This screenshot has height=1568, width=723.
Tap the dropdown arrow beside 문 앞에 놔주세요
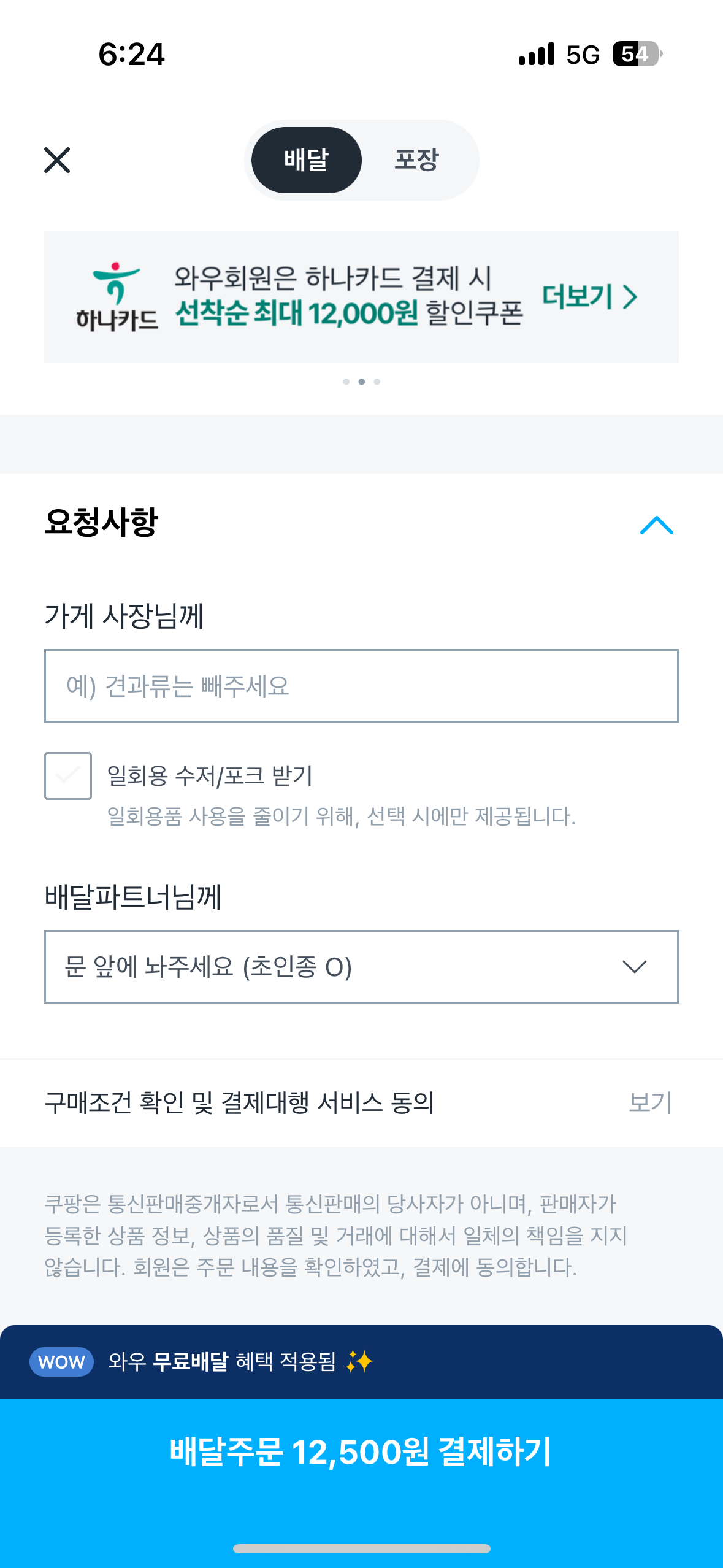(x=634, y=967)
